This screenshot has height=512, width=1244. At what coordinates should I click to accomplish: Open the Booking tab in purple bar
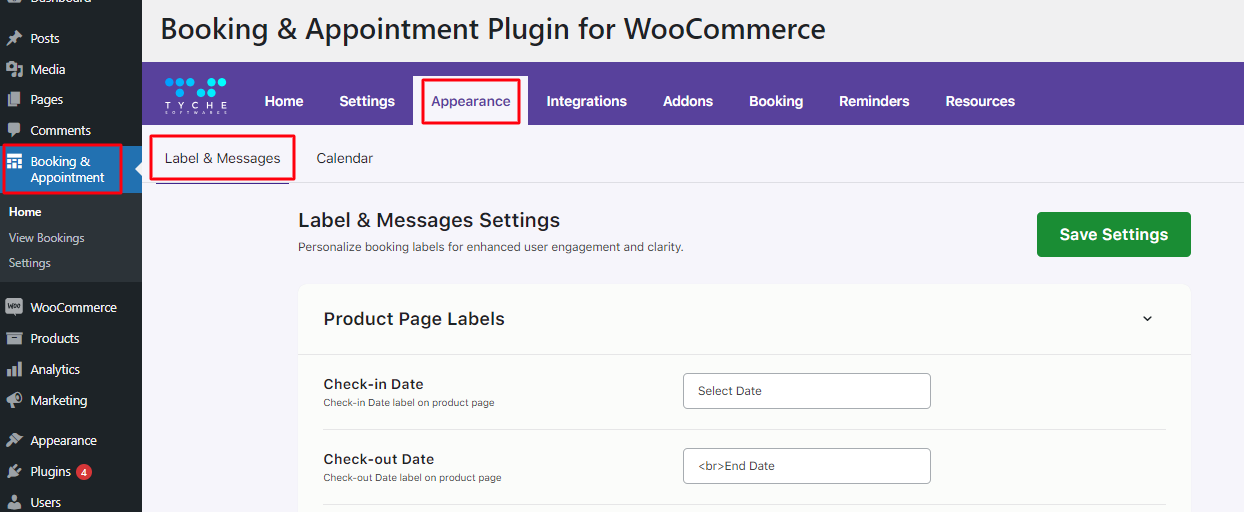click(776, 101)
